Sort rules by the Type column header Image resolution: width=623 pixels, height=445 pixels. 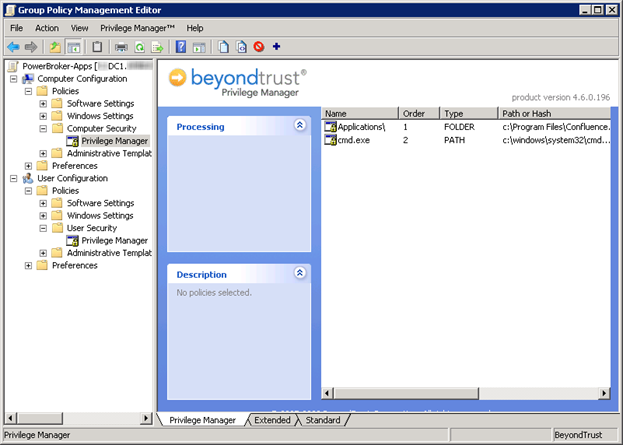(x=469, y=113)
